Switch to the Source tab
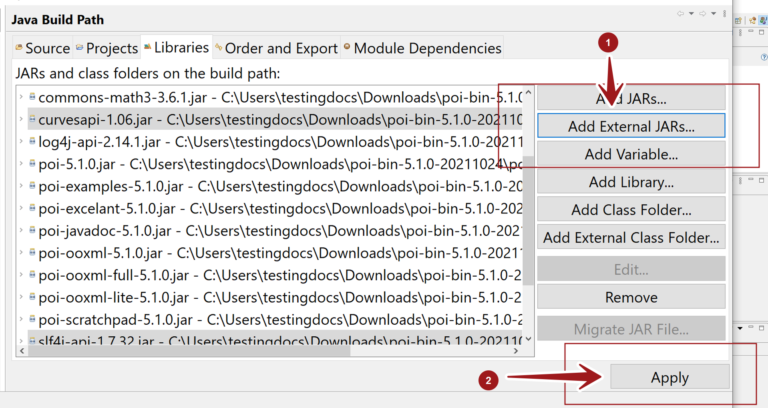This screenshot has height=408, width=768. pyautogui.click(x=43, y=48)
